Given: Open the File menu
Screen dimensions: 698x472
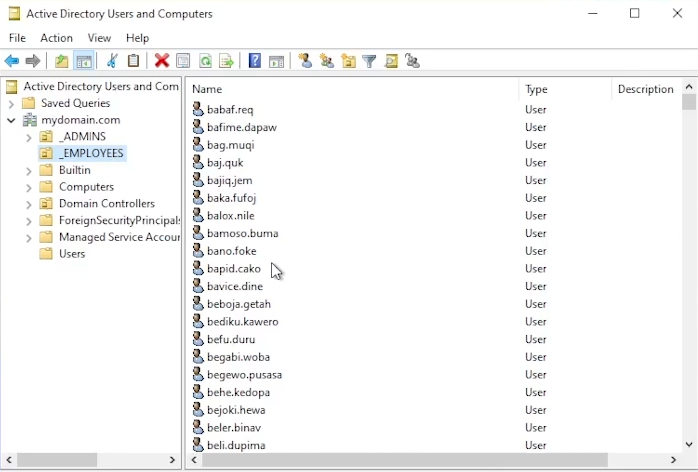Looking at the screenshot, I should coord(17,38).
